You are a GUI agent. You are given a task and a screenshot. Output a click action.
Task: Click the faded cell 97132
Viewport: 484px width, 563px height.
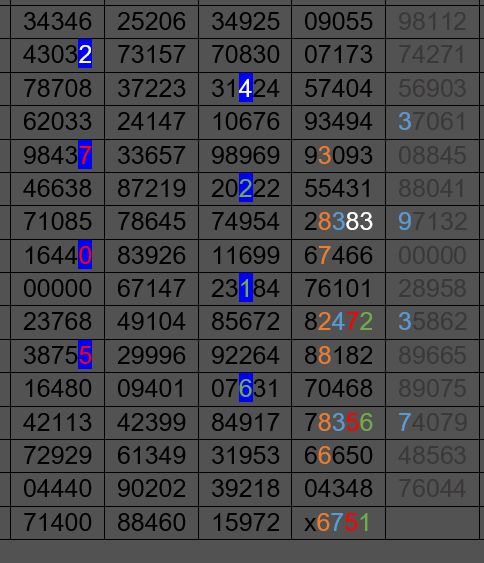tap(433, 222)
